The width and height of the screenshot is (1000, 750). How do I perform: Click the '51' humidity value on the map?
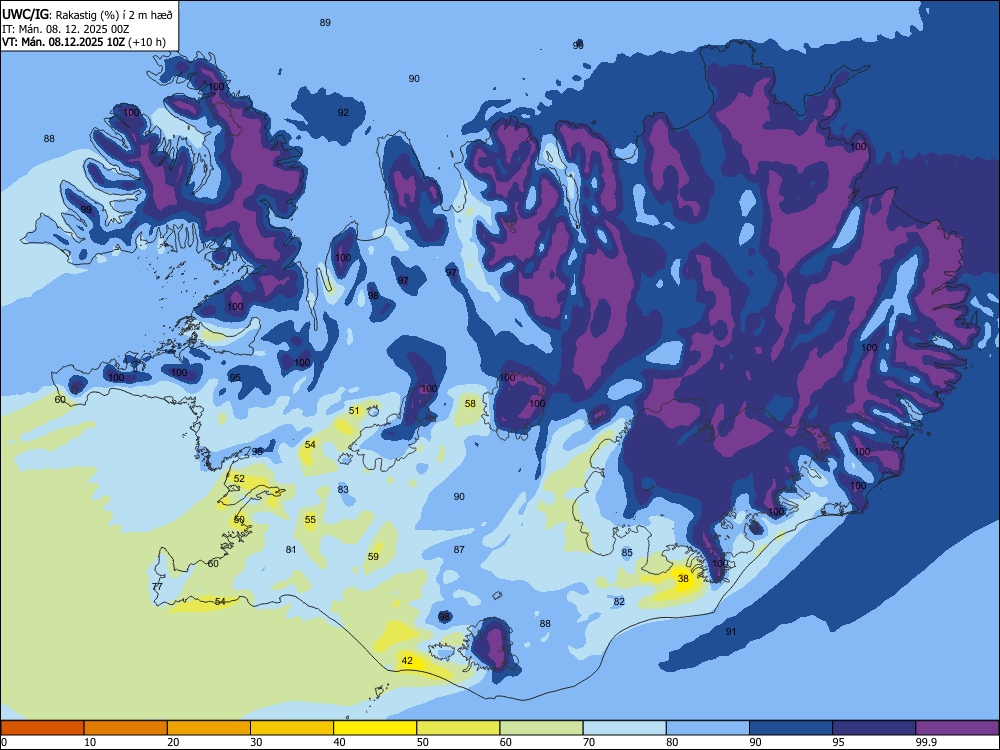coord(354,411)
